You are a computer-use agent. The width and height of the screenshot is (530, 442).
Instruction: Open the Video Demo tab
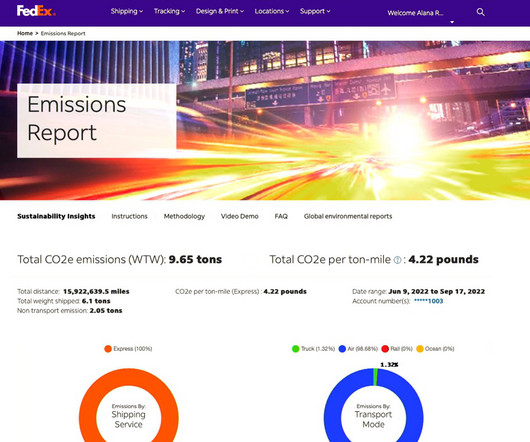240,216
